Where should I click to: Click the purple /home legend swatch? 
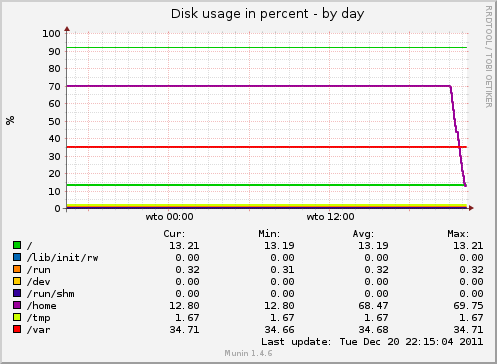click(x=17, y=305)
